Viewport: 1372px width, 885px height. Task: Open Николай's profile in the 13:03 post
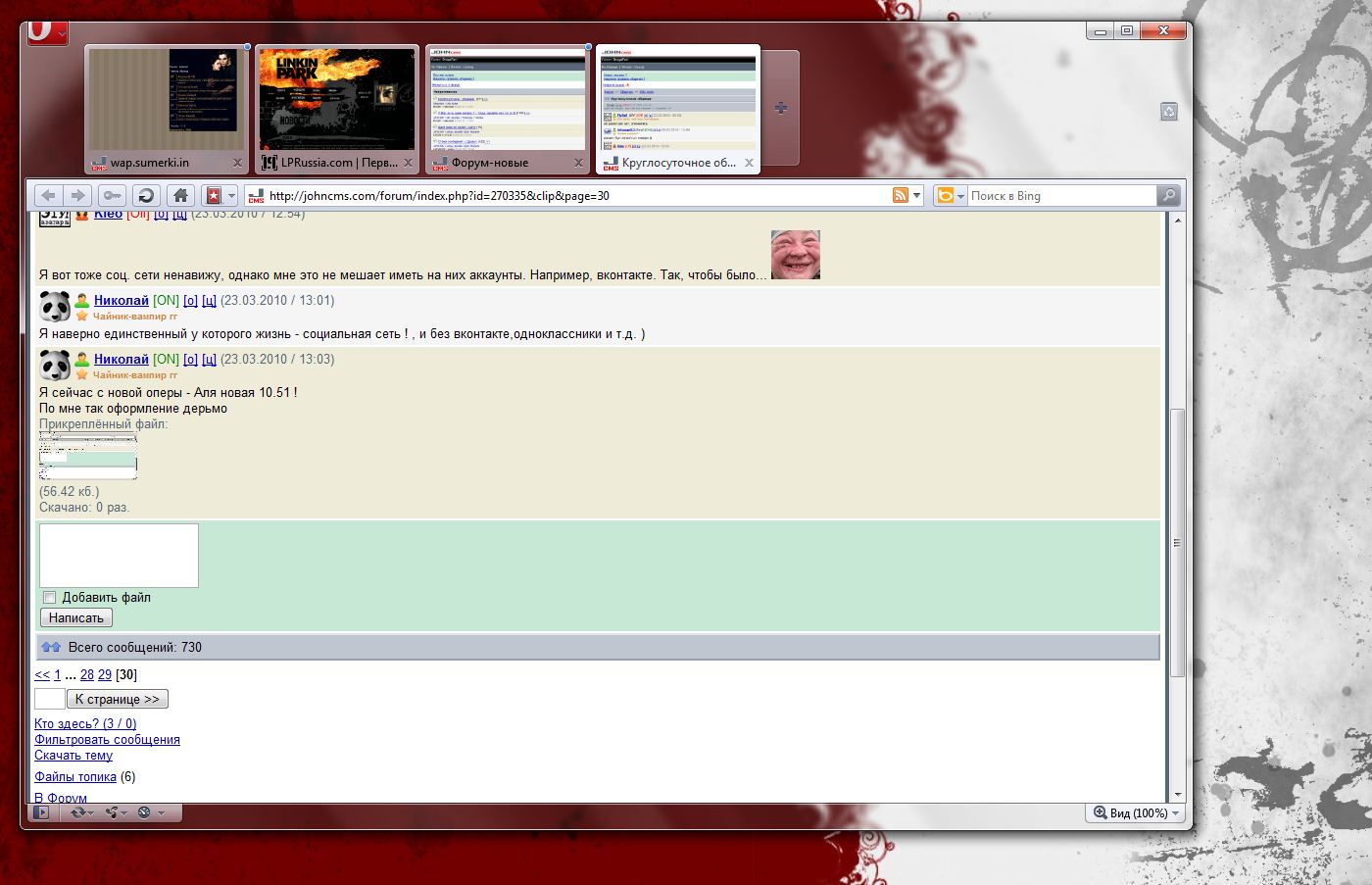point(122,359)
